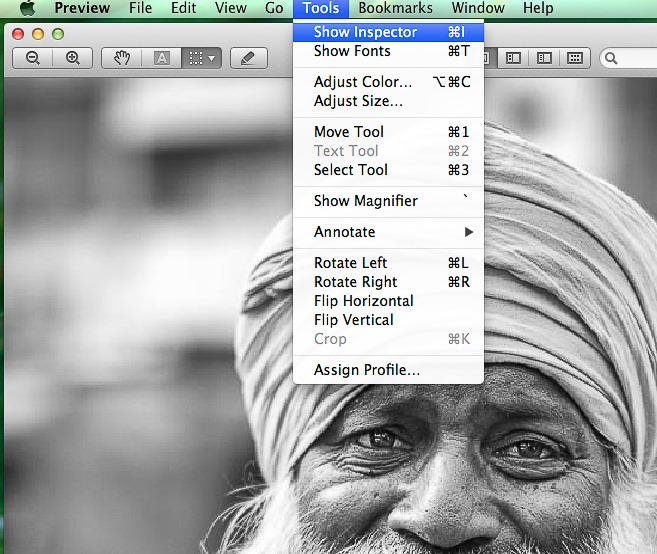657x554 pixels.
Task: Choose Flip Horizontal from the menu
Action: pyautogui.click(x=363, y=301)
